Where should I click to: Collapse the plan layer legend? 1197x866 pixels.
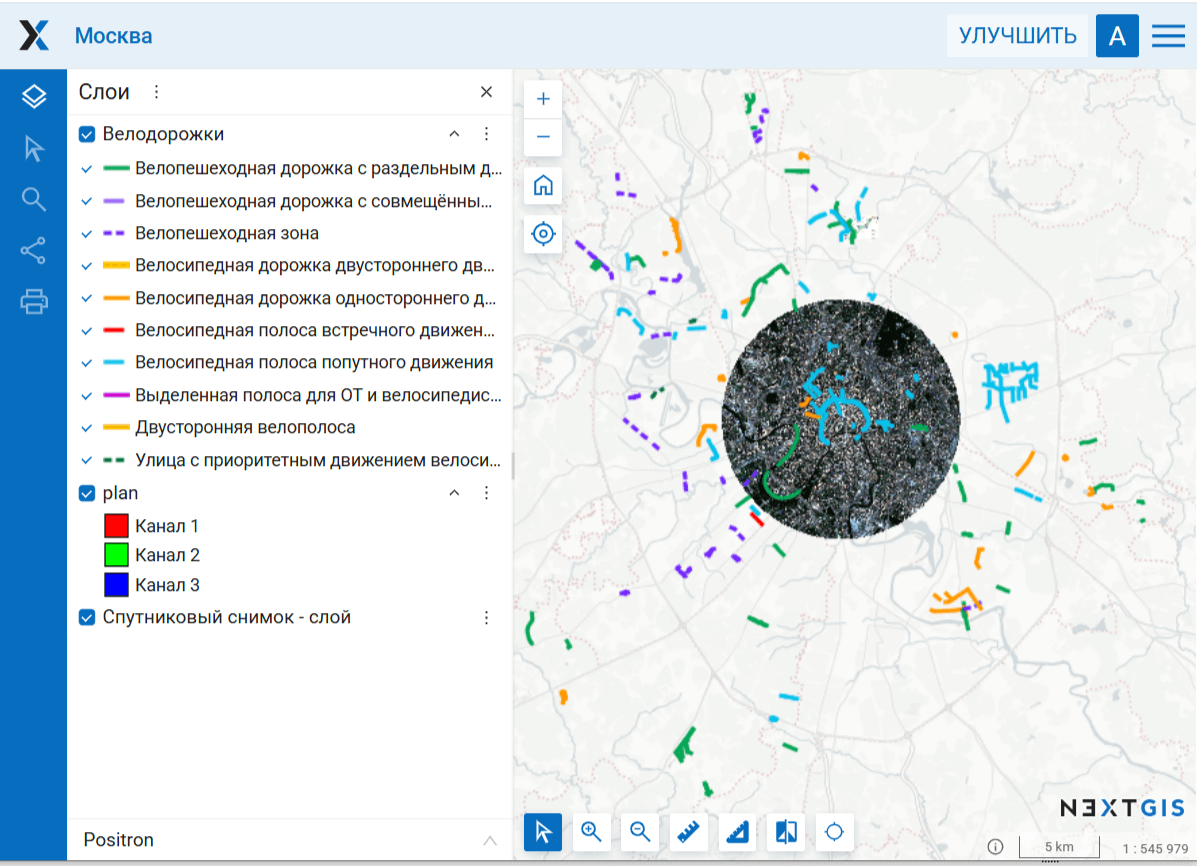point(454,493)
